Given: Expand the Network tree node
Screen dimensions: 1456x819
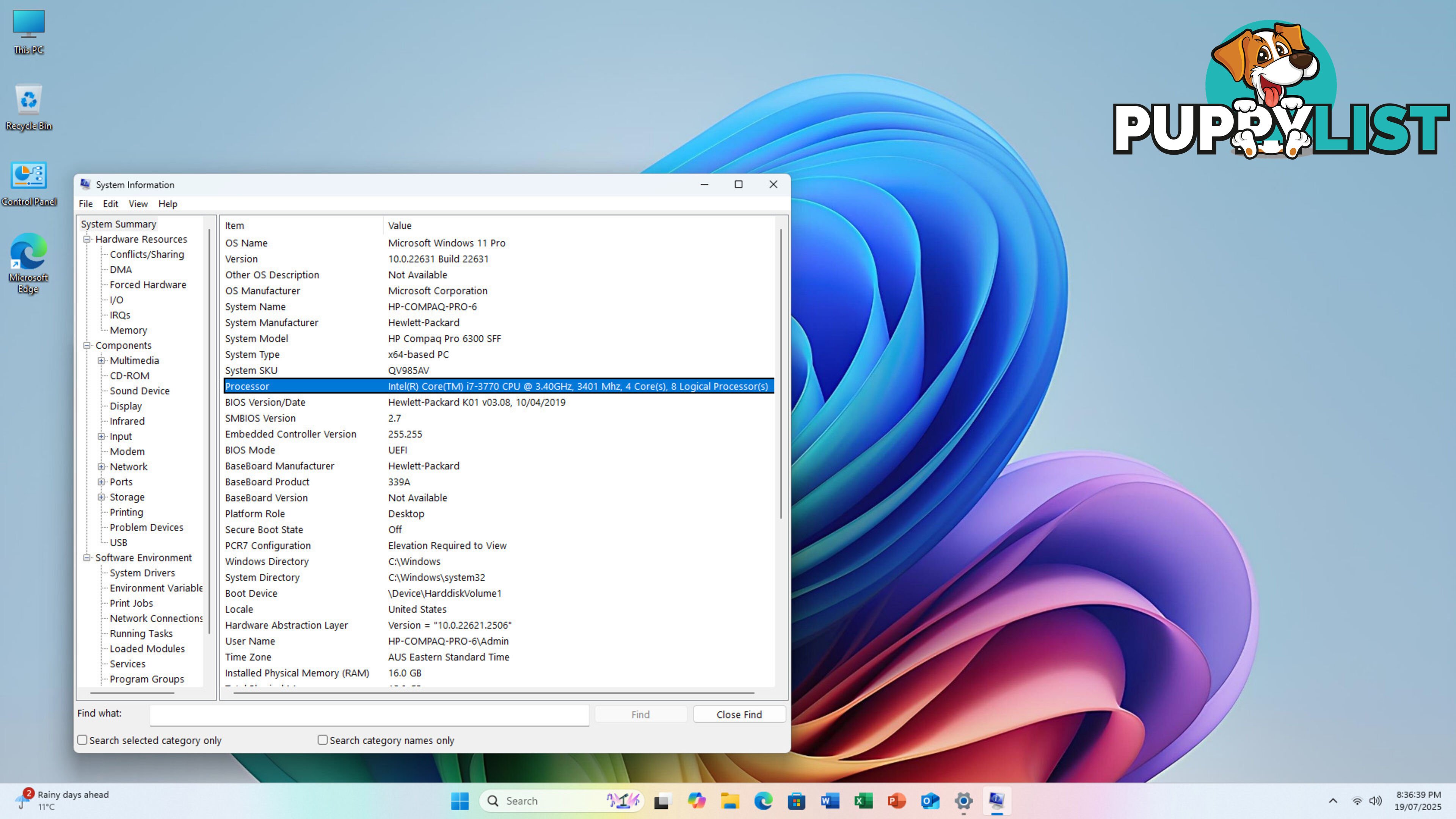Looking at the screenshot, I should [101, 467].
